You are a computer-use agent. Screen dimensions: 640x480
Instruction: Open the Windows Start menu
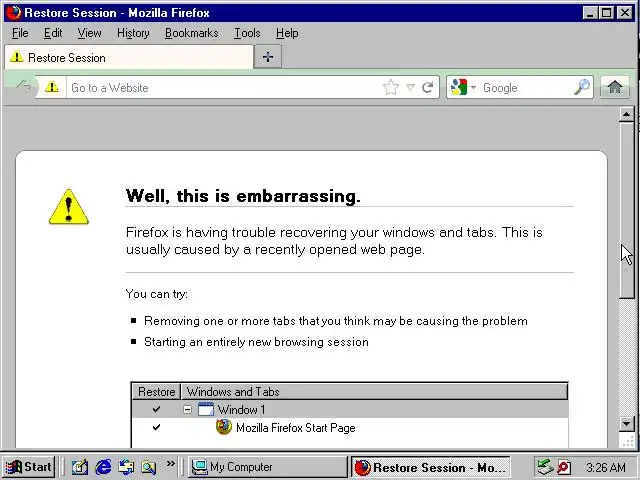click(29, 467)
